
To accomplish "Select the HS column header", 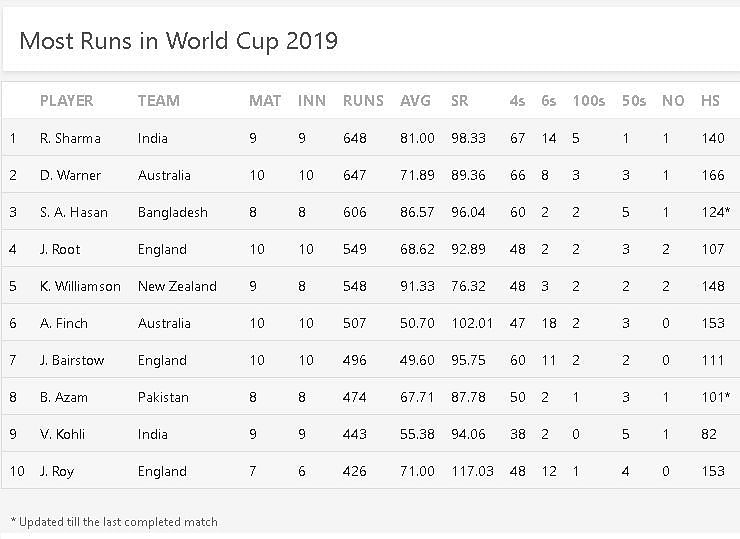I will point(710,101).
